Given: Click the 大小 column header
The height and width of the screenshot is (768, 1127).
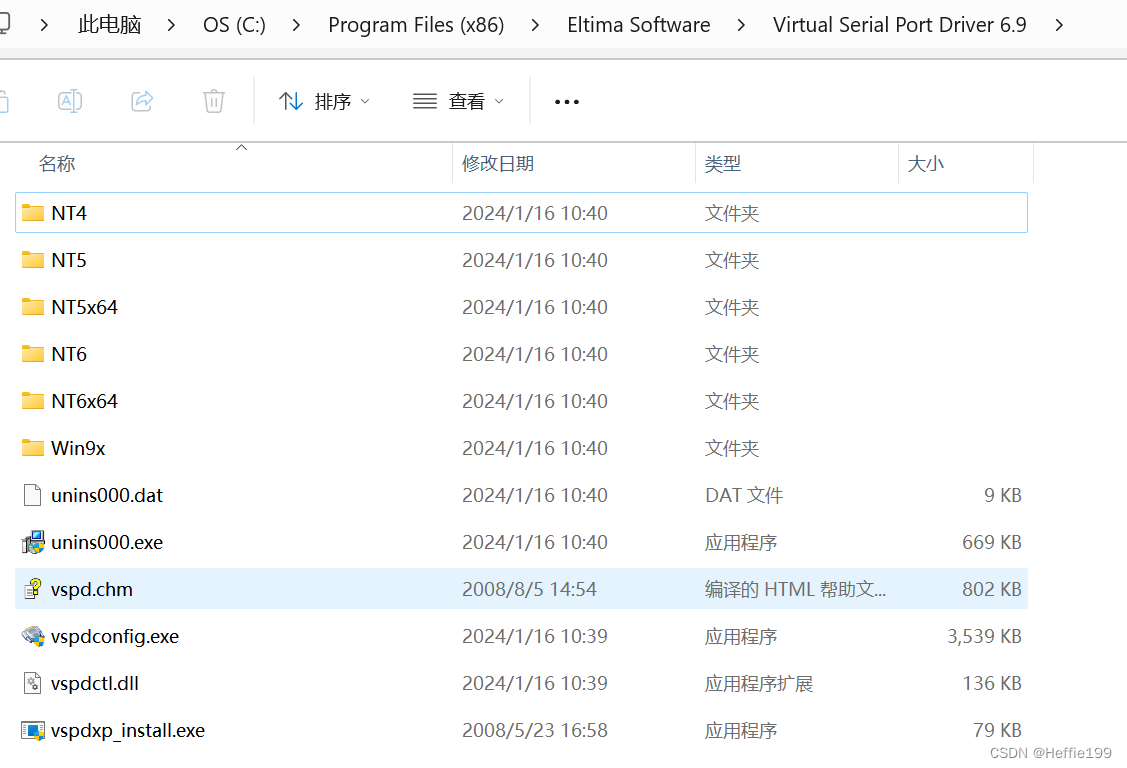Looking at the screenshot, I should [925, 163].
